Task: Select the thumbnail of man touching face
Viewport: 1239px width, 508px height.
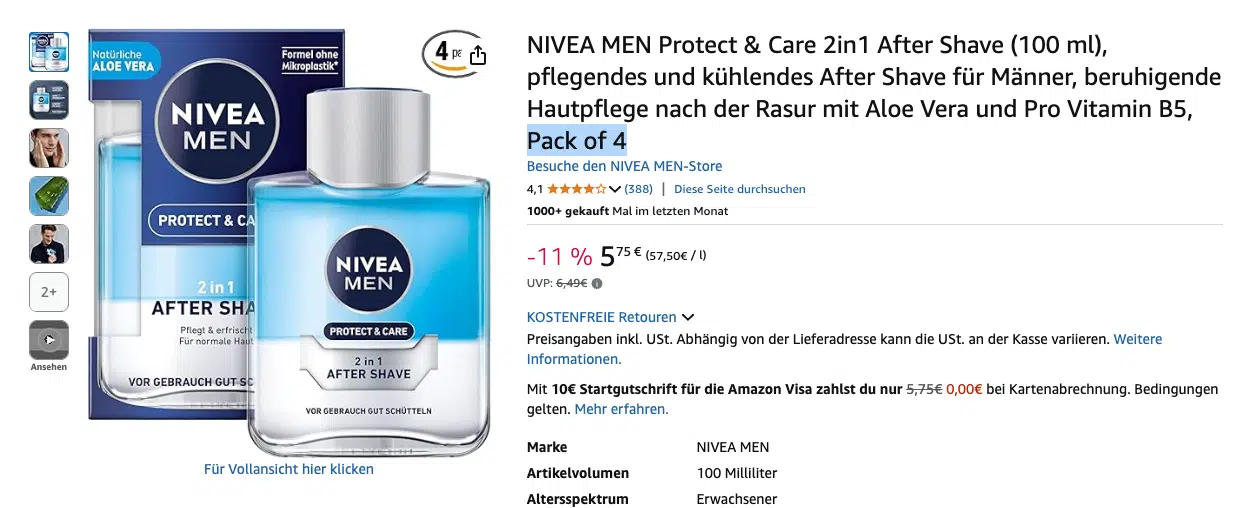Action: click(x=49, y=148)
